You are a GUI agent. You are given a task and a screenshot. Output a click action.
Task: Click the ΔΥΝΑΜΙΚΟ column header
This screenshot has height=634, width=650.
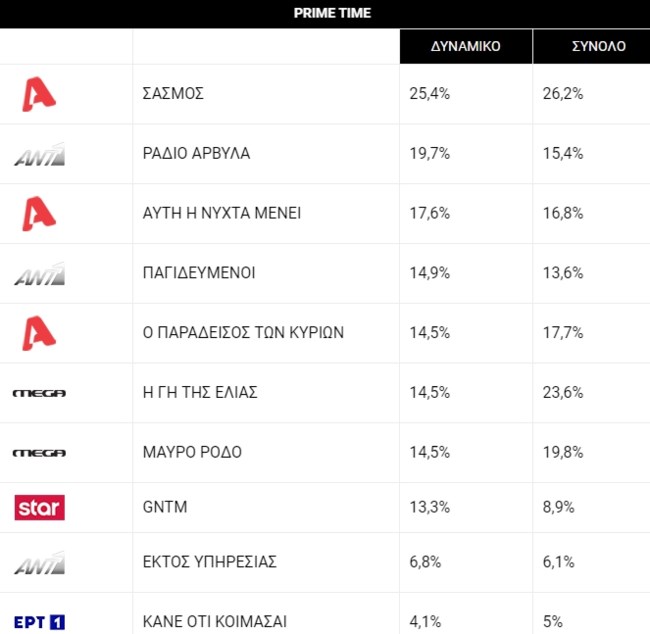(x=465, y=46)
